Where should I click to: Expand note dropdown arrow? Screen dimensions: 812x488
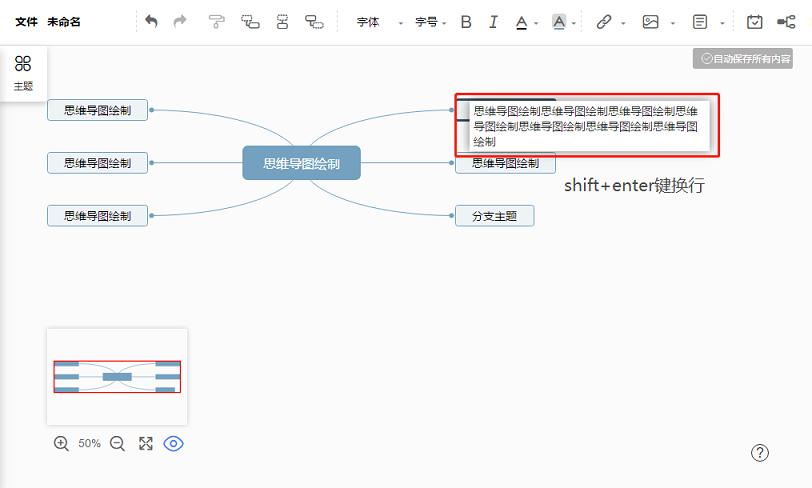click(722, 23)
